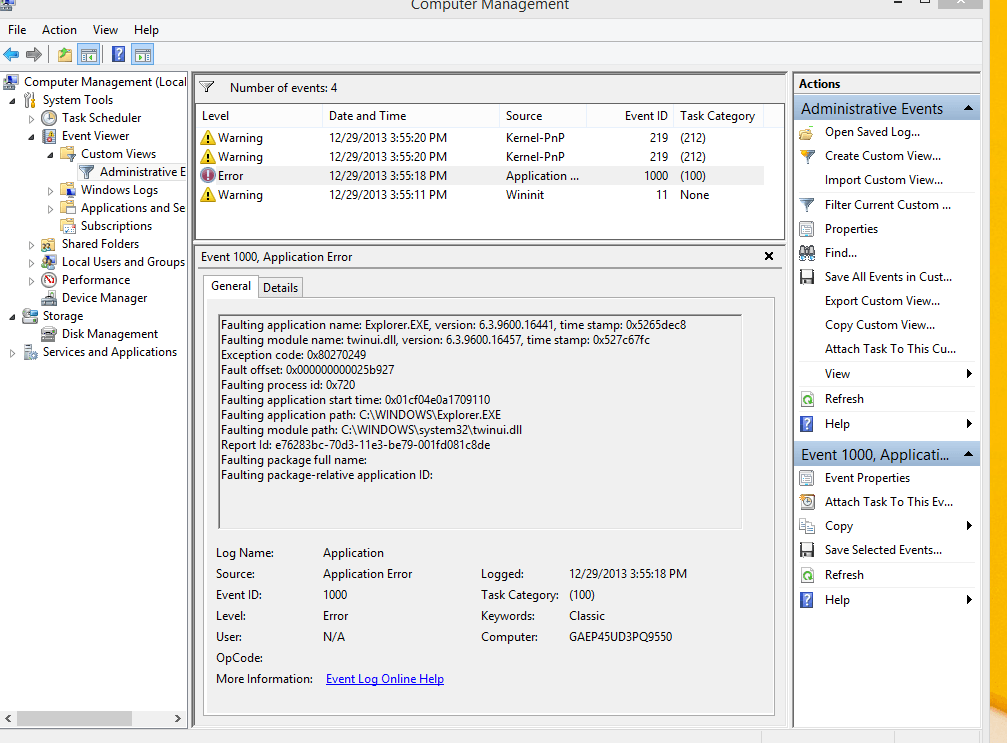Click the Find binoculars icon
1007x743 pixels.
807,253
